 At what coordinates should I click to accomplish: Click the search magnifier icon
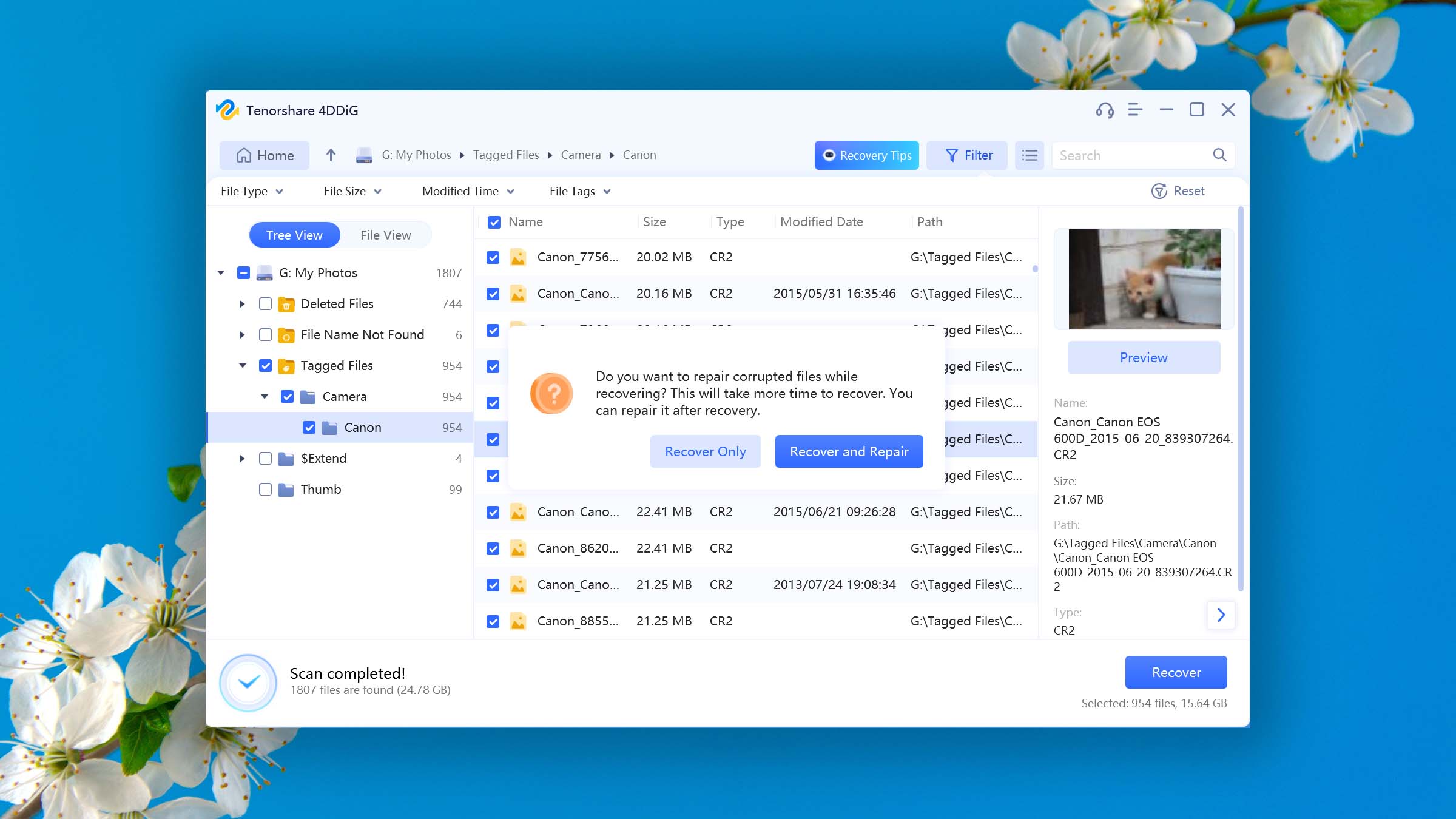[1219, 155]
